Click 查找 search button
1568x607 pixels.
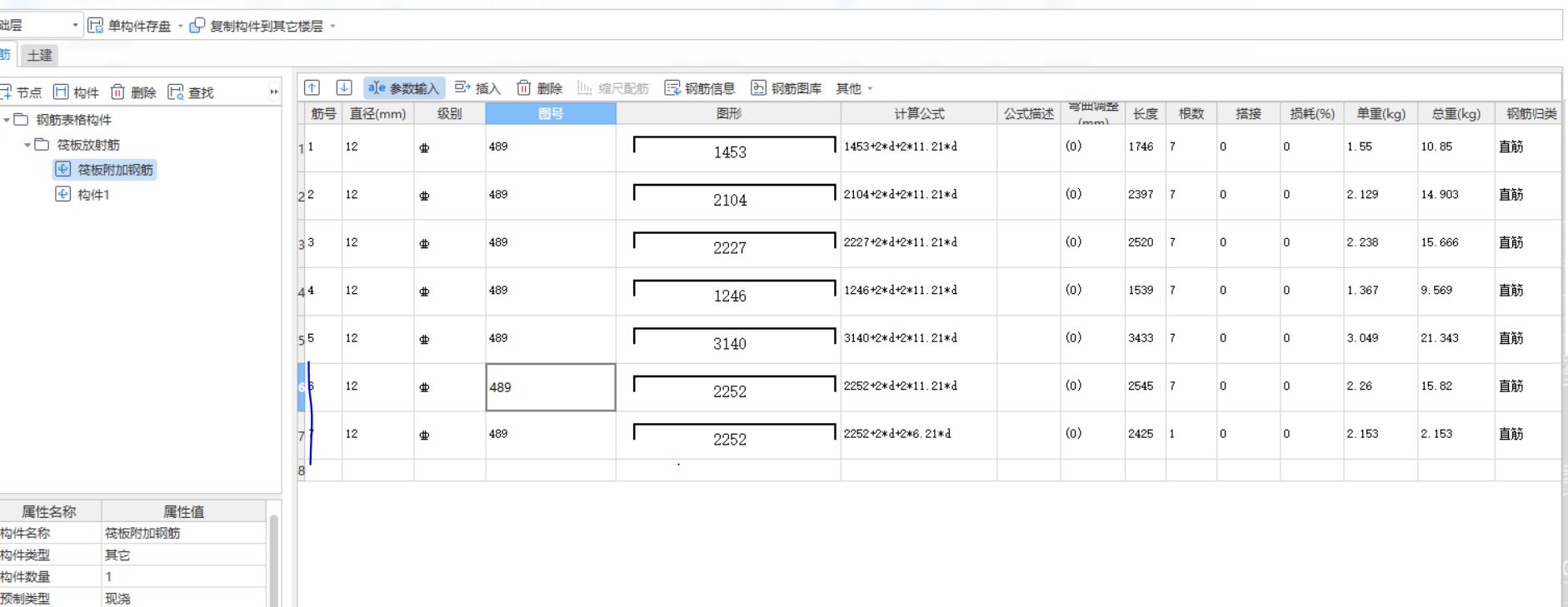[x=191, y=92]
